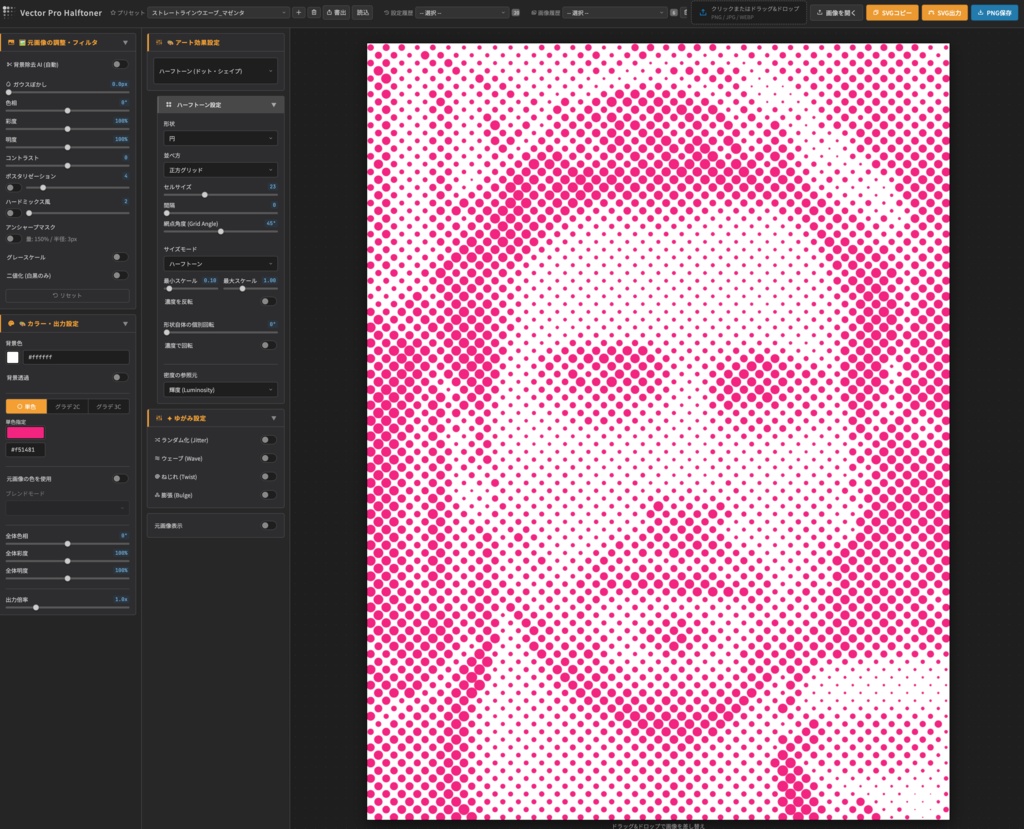Toggle the グレースケール switch
The width and height of the screenshot is (1024, 829).
click(x=120, y=257)
